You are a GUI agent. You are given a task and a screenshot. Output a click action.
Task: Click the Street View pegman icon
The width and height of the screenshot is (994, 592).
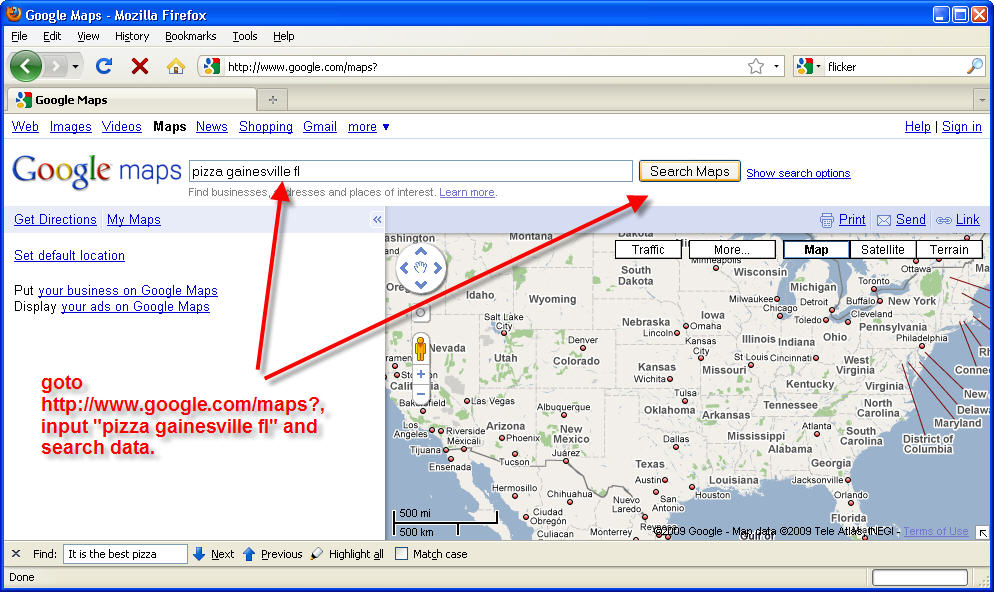[x=420, y=349]
